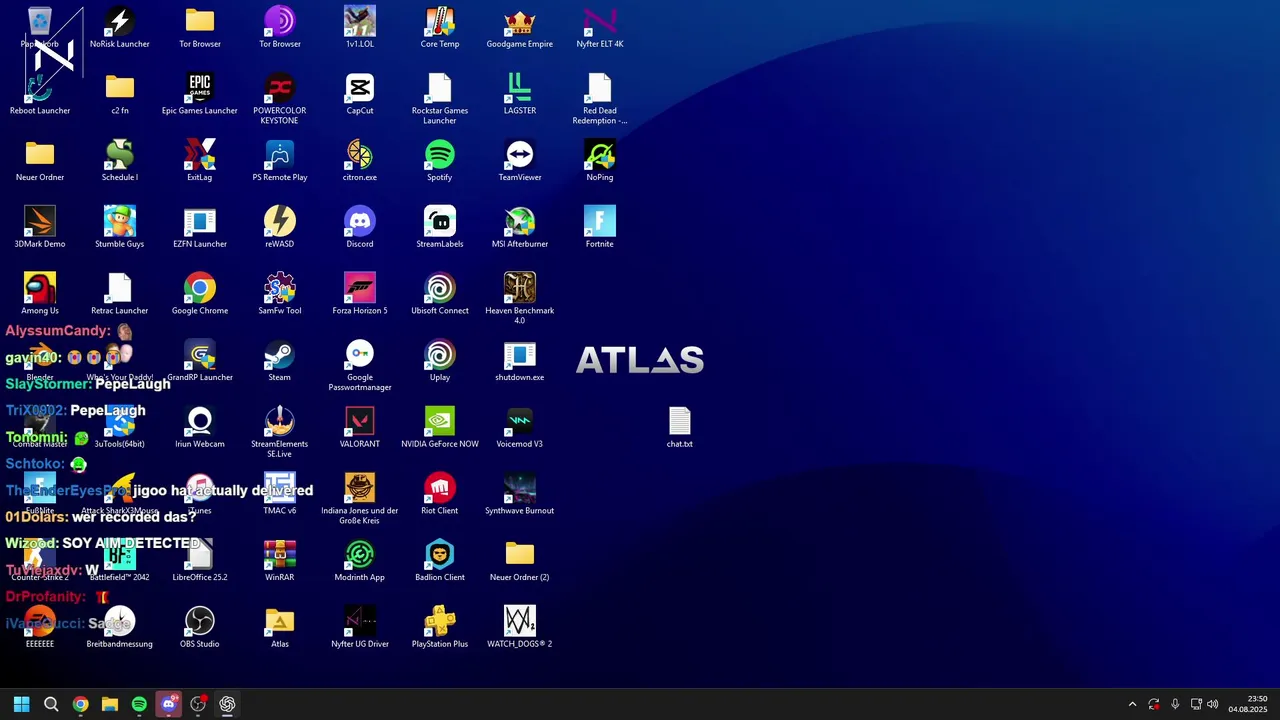Launch SamFw Tool
Screen dimensions: 1280x720
(280, 294)
